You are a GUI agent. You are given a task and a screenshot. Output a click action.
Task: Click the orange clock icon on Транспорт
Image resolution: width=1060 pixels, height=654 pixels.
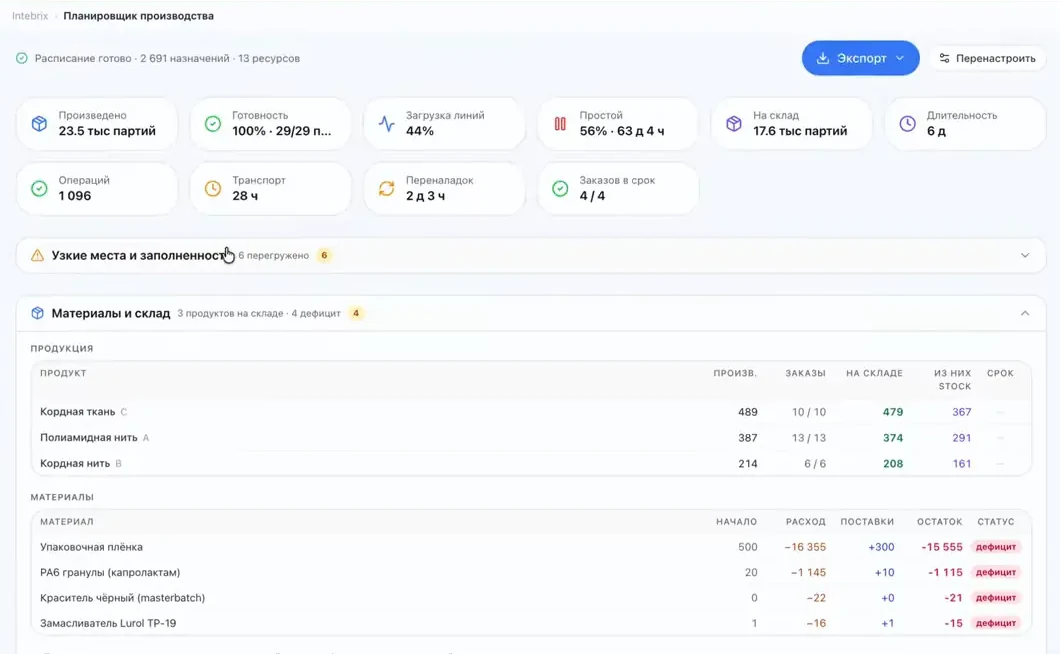(x=213, y=188)
